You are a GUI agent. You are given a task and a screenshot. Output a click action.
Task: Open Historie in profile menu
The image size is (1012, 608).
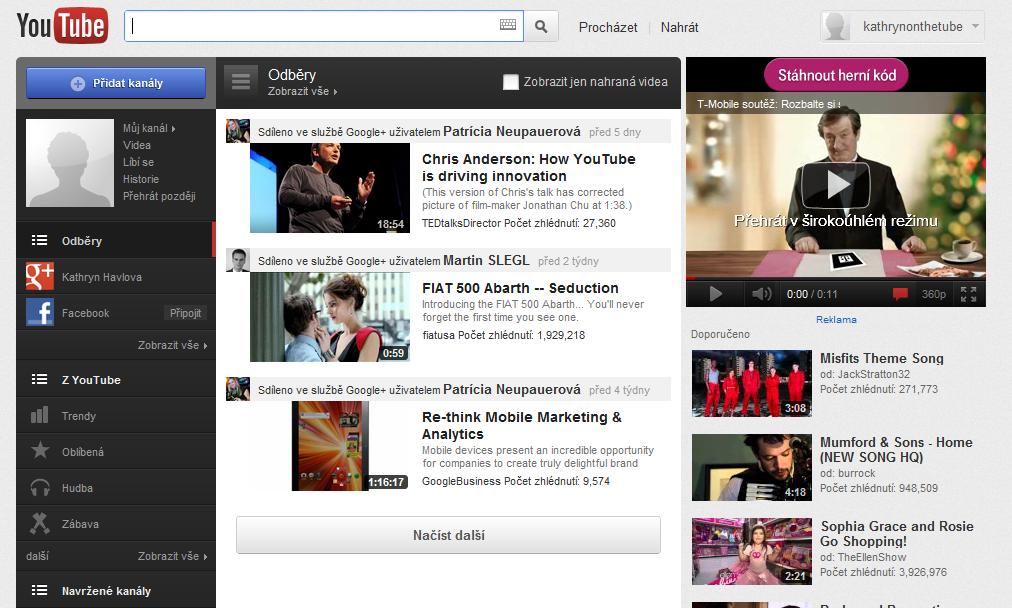coord(141,179)
